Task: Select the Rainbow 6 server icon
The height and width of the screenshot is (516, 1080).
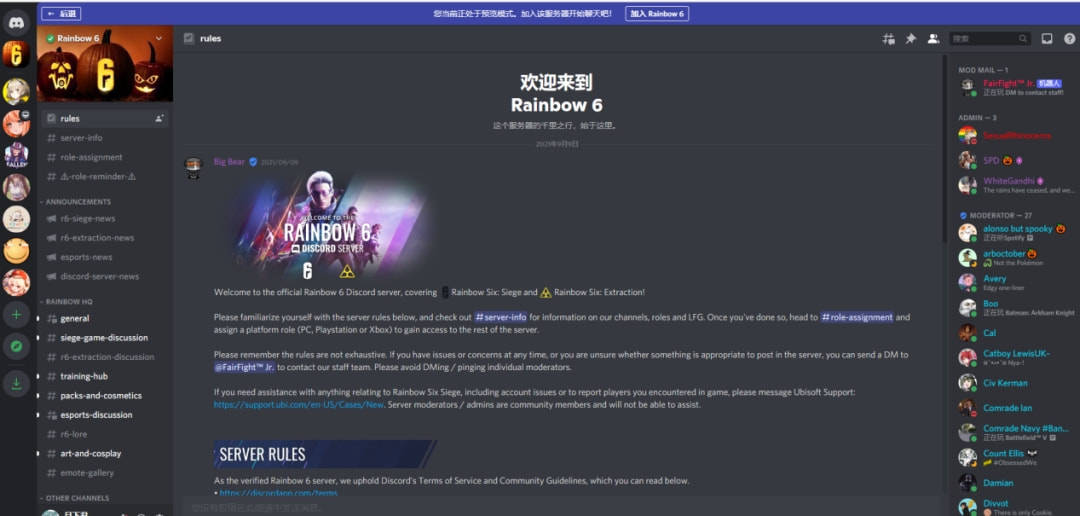Action: click(x=16, y=54)
